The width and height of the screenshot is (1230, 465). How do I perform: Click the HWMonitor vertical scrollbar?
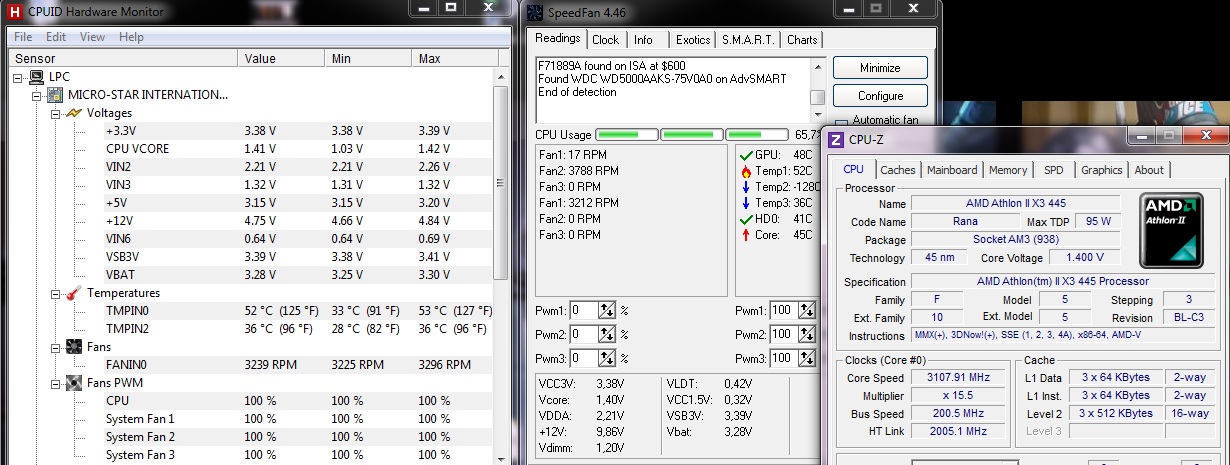[x=501, y=270]
